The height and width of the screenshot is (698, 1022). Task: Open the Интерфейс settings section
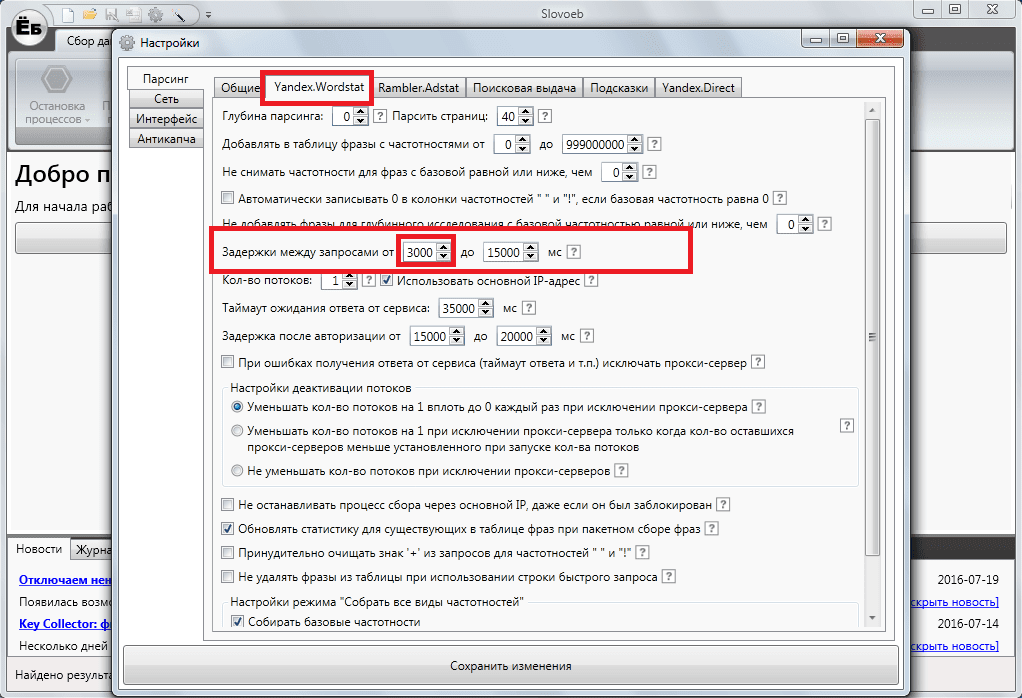click(x=166, y=119)
